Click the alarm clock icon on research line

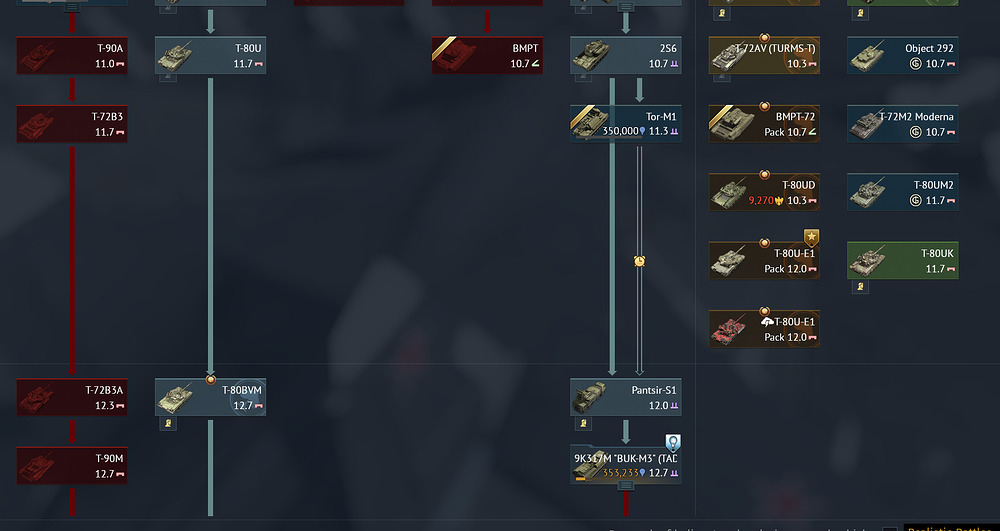pos(639,261)
